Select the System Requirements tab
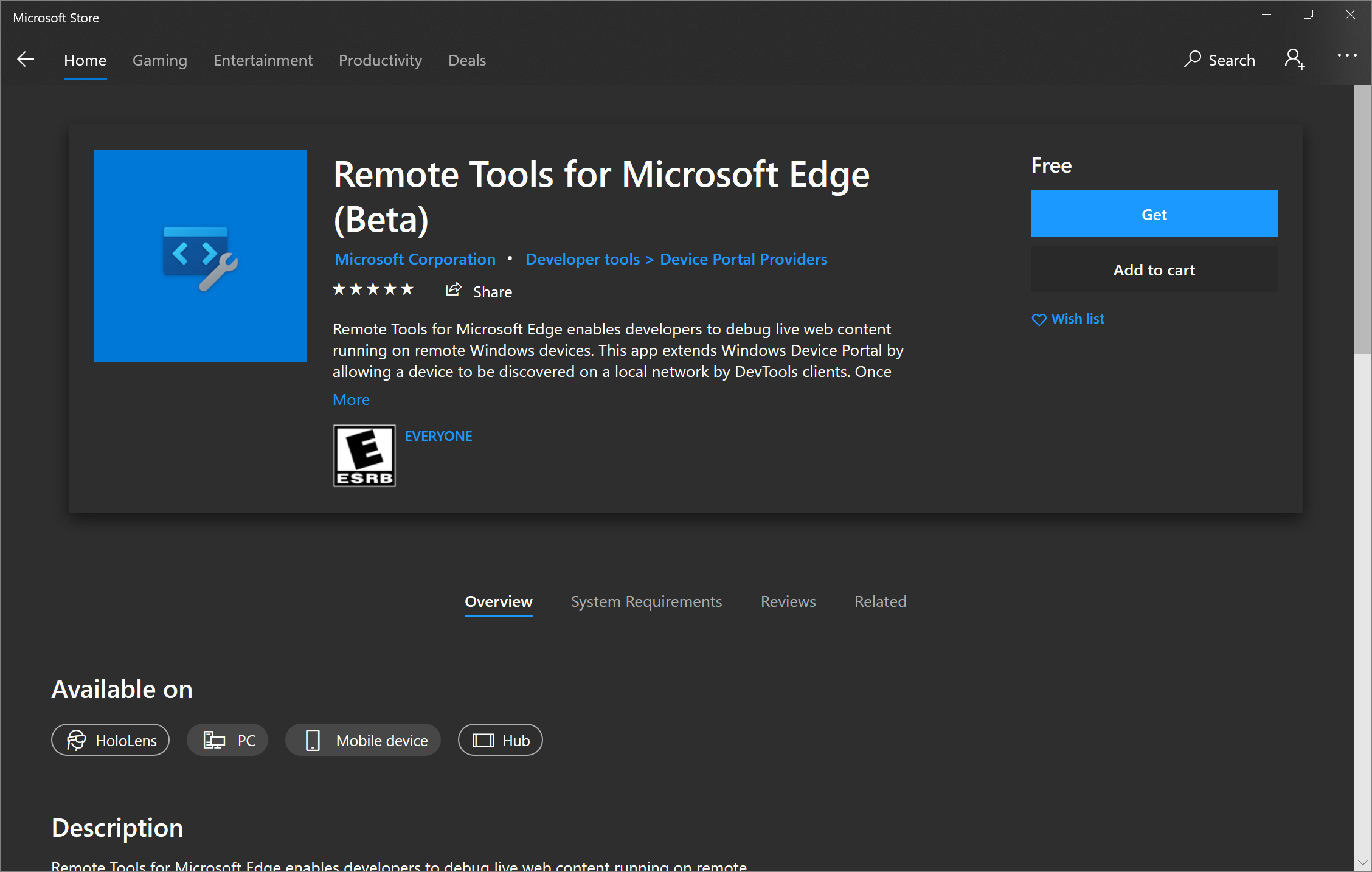The image size is (1372, 872). (x=645, y=601)
